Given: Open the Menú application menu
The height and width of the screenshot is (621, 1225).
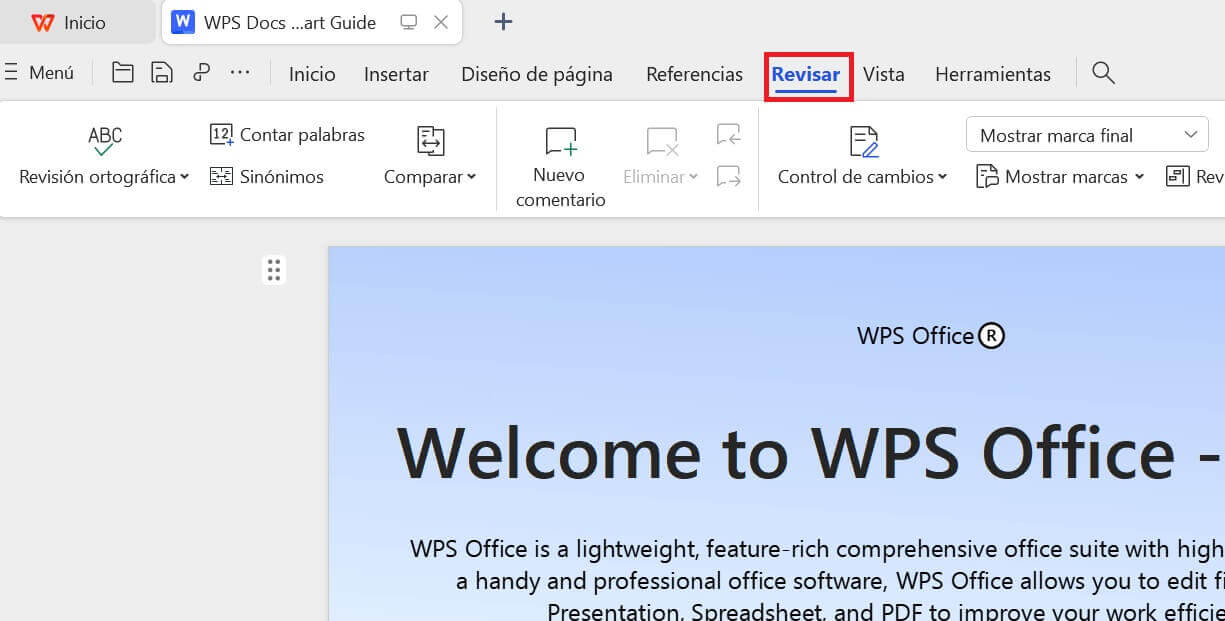Looking at the screenshot, I should pos(42,72).
